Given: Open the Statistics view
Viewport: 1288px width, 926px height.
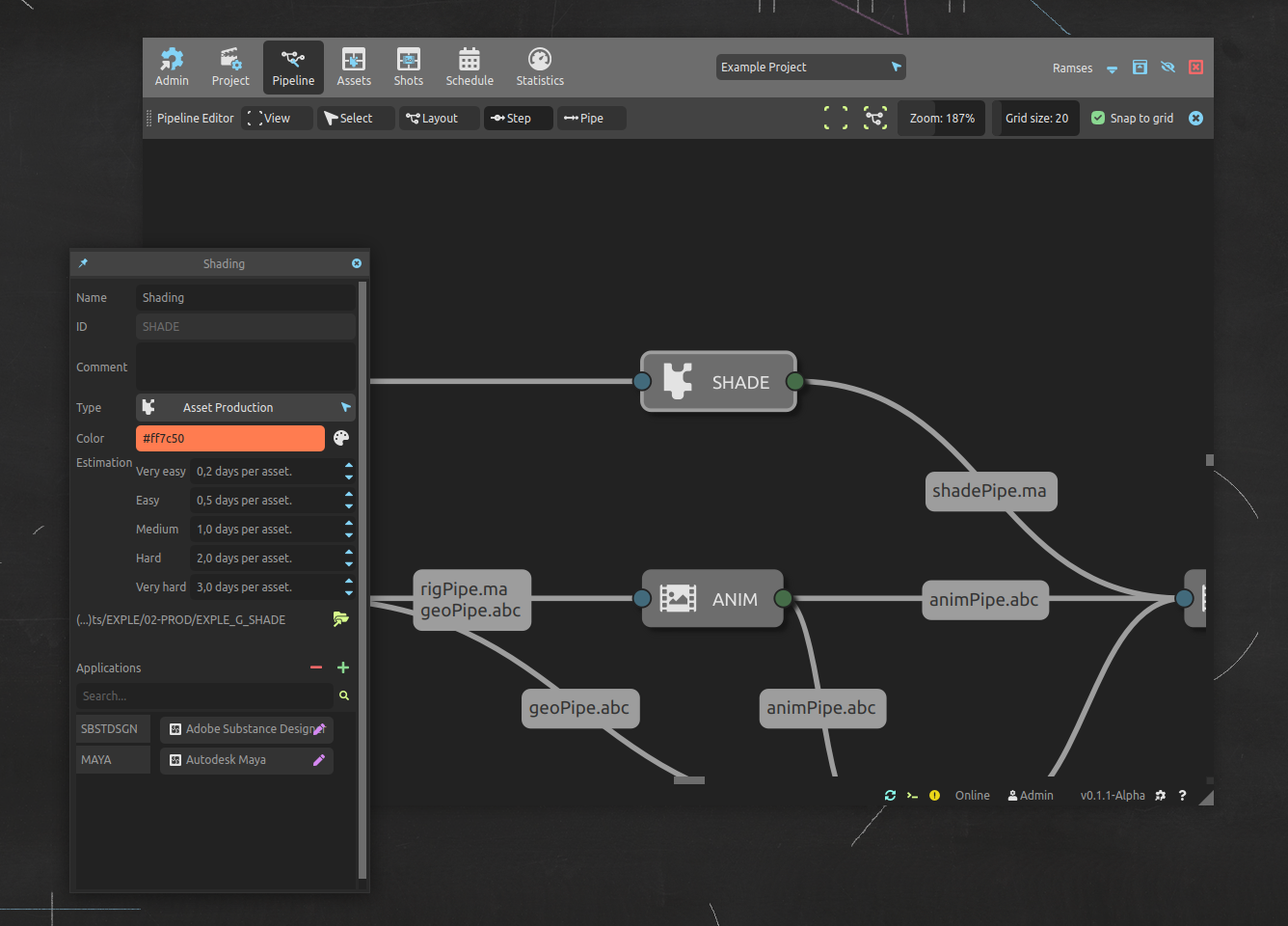Looking at the screenshot, I should coord(539,68).
